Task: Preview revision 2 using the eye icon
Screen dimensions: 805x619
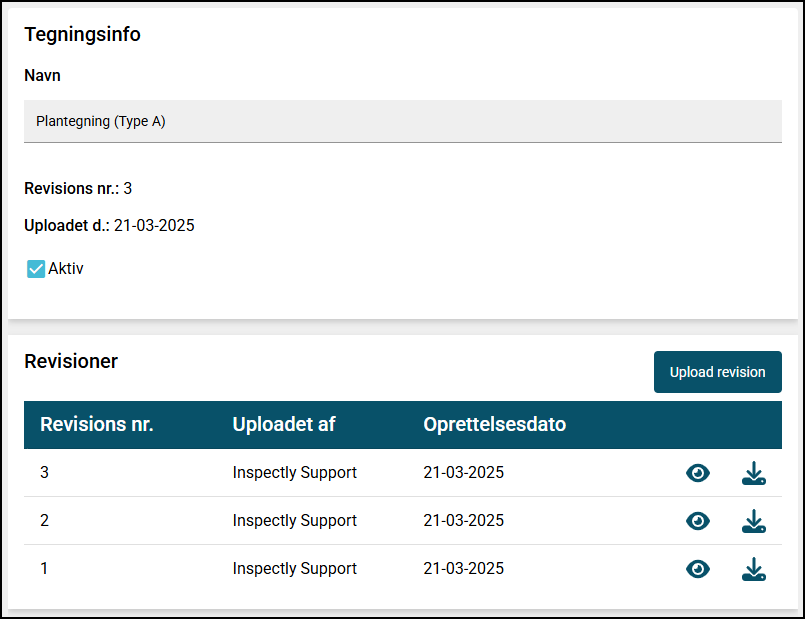Action: 698,521
